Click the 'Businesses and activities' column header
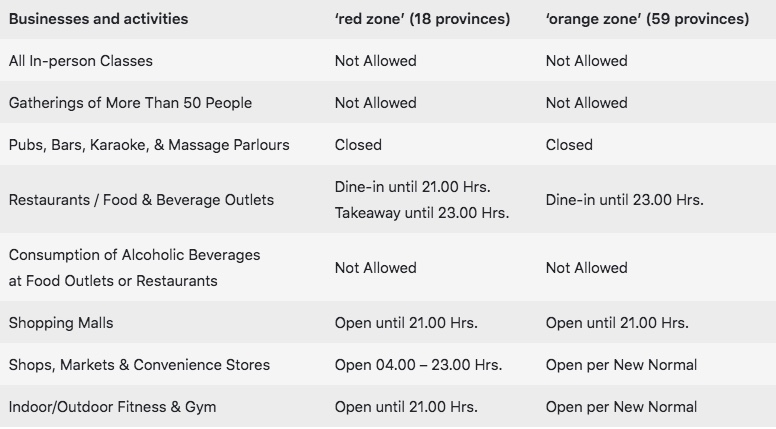 coord(98,19)
